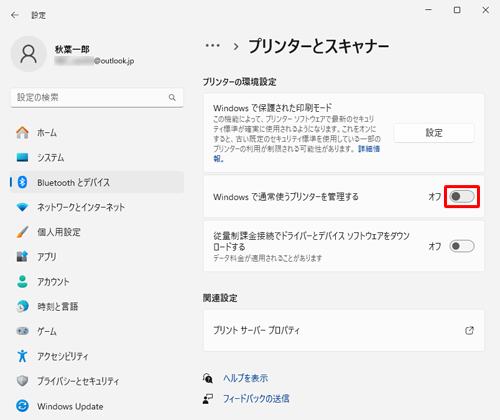Open ゲーム settings category
The width and height of the screenshot is (500, 420).
click(97, 331)
